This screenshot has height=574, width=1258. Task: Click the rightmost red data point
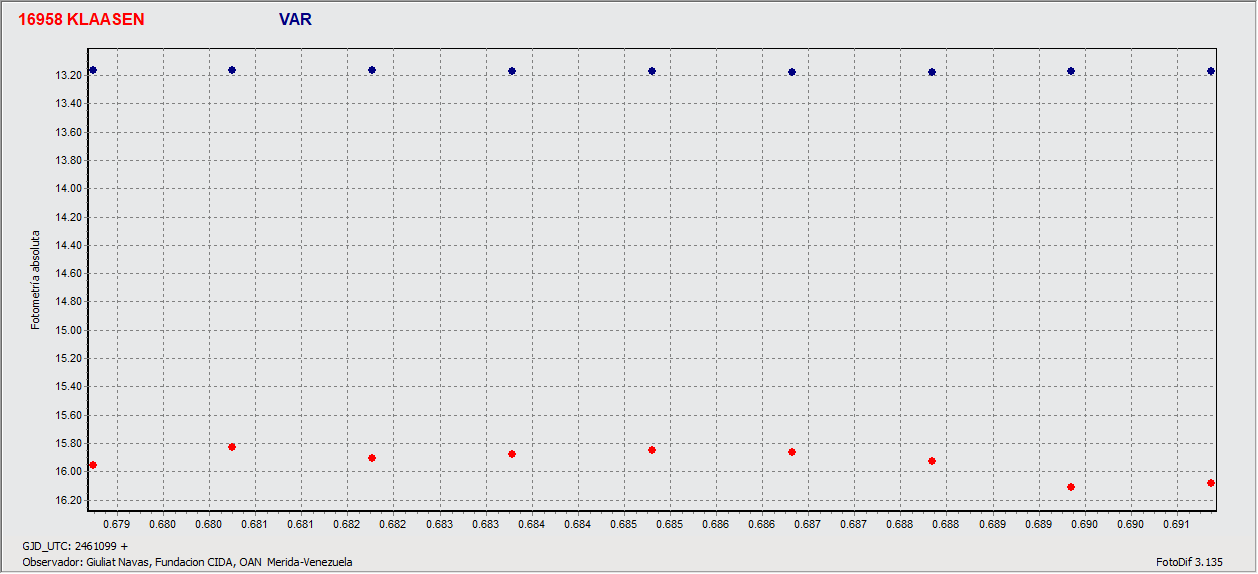coord(1211,483)
